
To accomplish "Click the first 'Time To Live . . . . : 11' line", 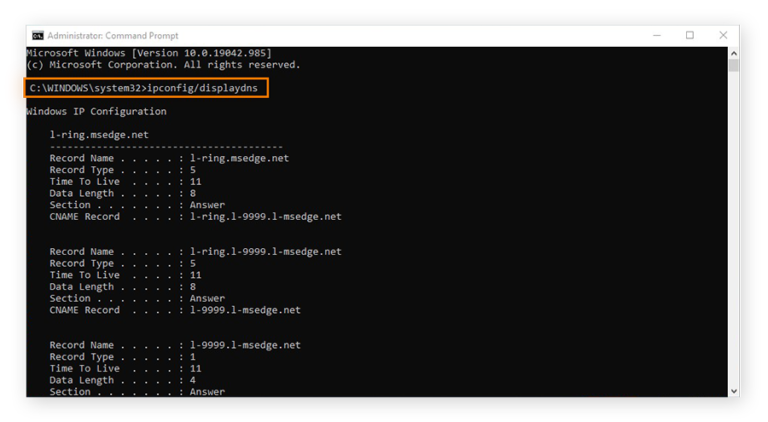I will [x=125, y=182].
